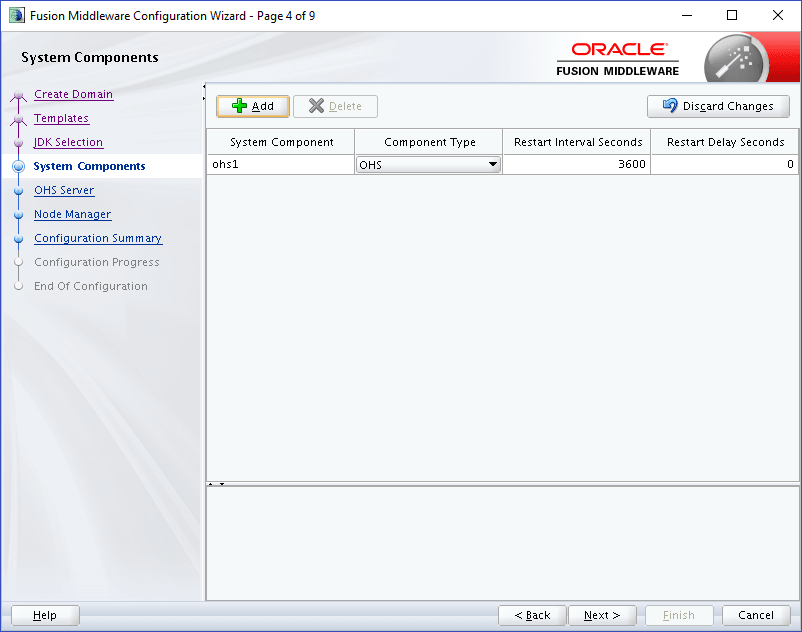
Task: Select the ohs1 system component cell
Action: click(x=280, y=165)
